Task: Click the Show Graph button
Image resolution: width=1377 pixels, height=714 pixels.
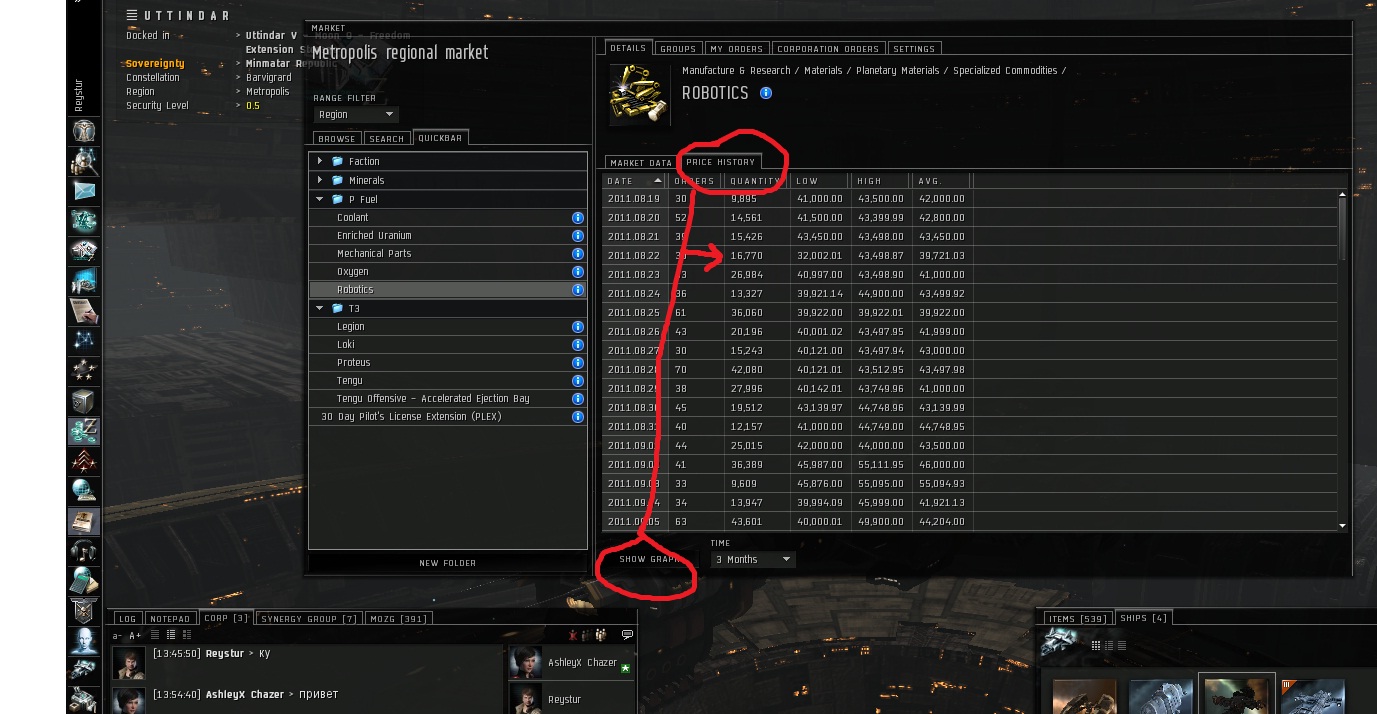Action: click(x=650, y=559)
